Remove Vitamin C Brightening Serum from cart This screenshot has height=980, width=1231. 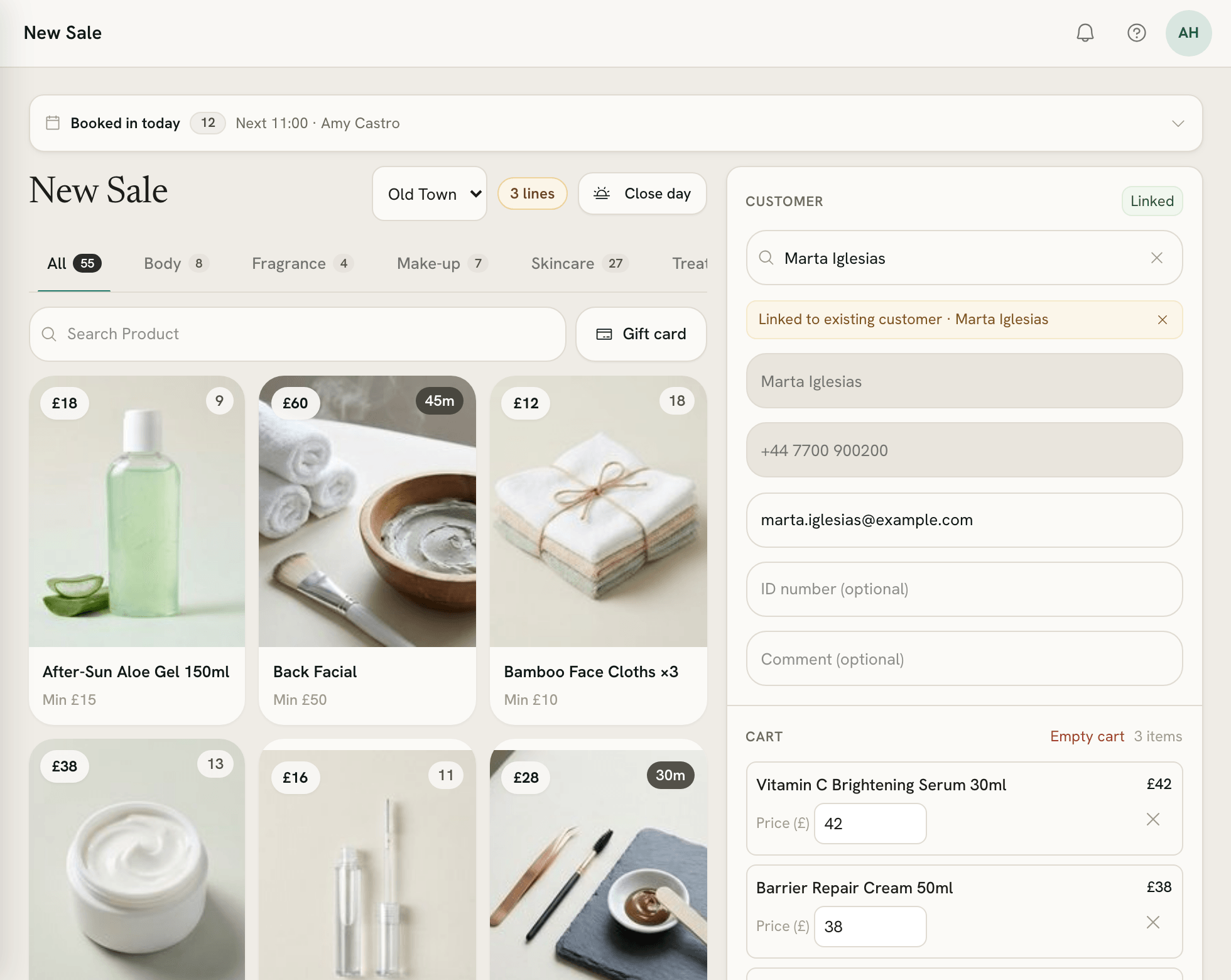pos(1153,819)
